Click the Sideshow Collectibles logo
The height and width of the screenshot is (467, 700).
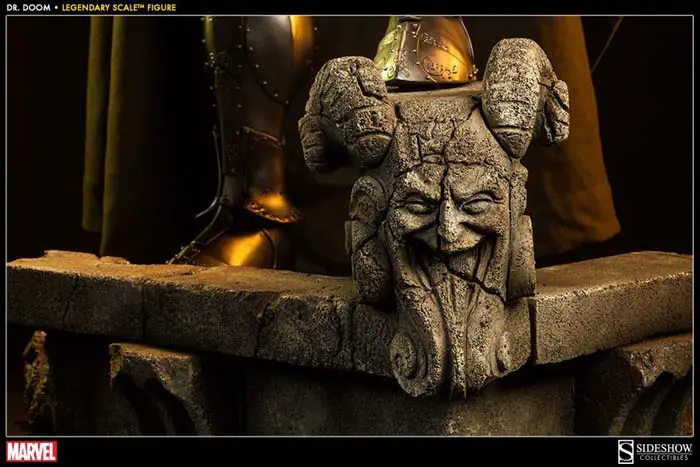(655, 451)
